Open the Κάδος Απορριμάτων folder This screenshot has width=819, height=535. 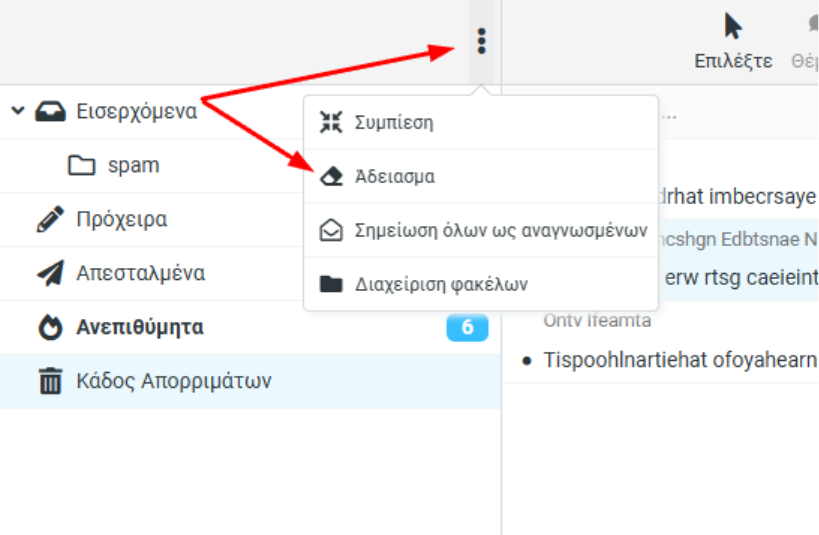click(174, 381)
